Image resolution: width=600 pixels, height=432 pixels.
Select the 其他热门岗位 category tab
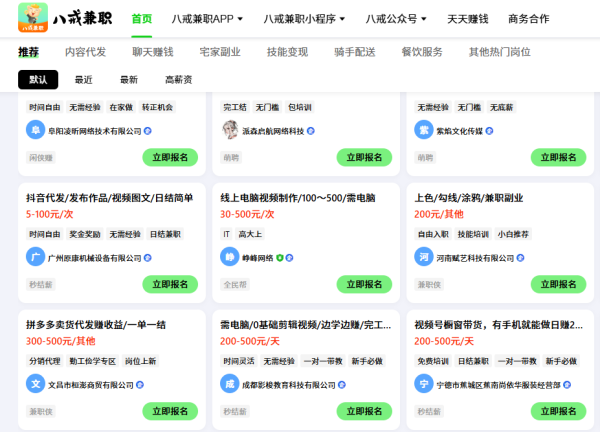point(500,52)
